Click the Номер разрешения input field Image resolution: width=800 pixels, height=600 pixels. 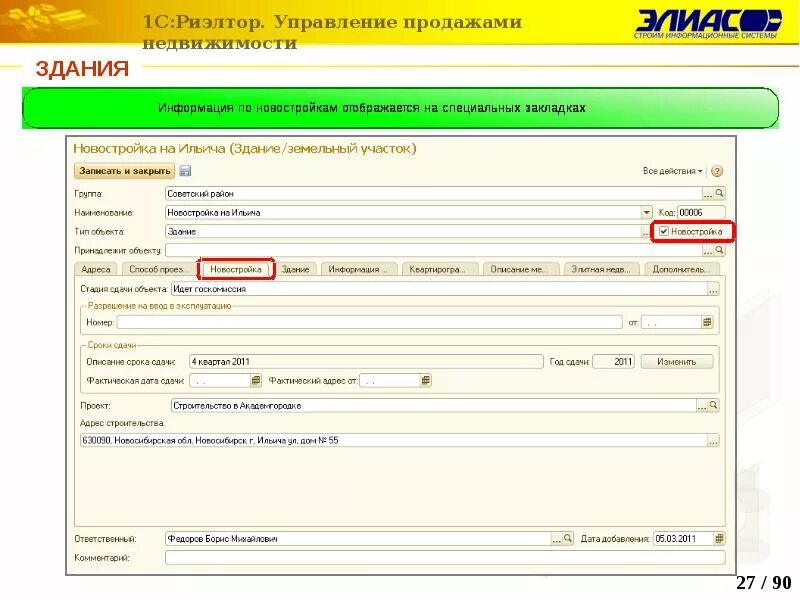pyautogui.click(x=369, y=322)
